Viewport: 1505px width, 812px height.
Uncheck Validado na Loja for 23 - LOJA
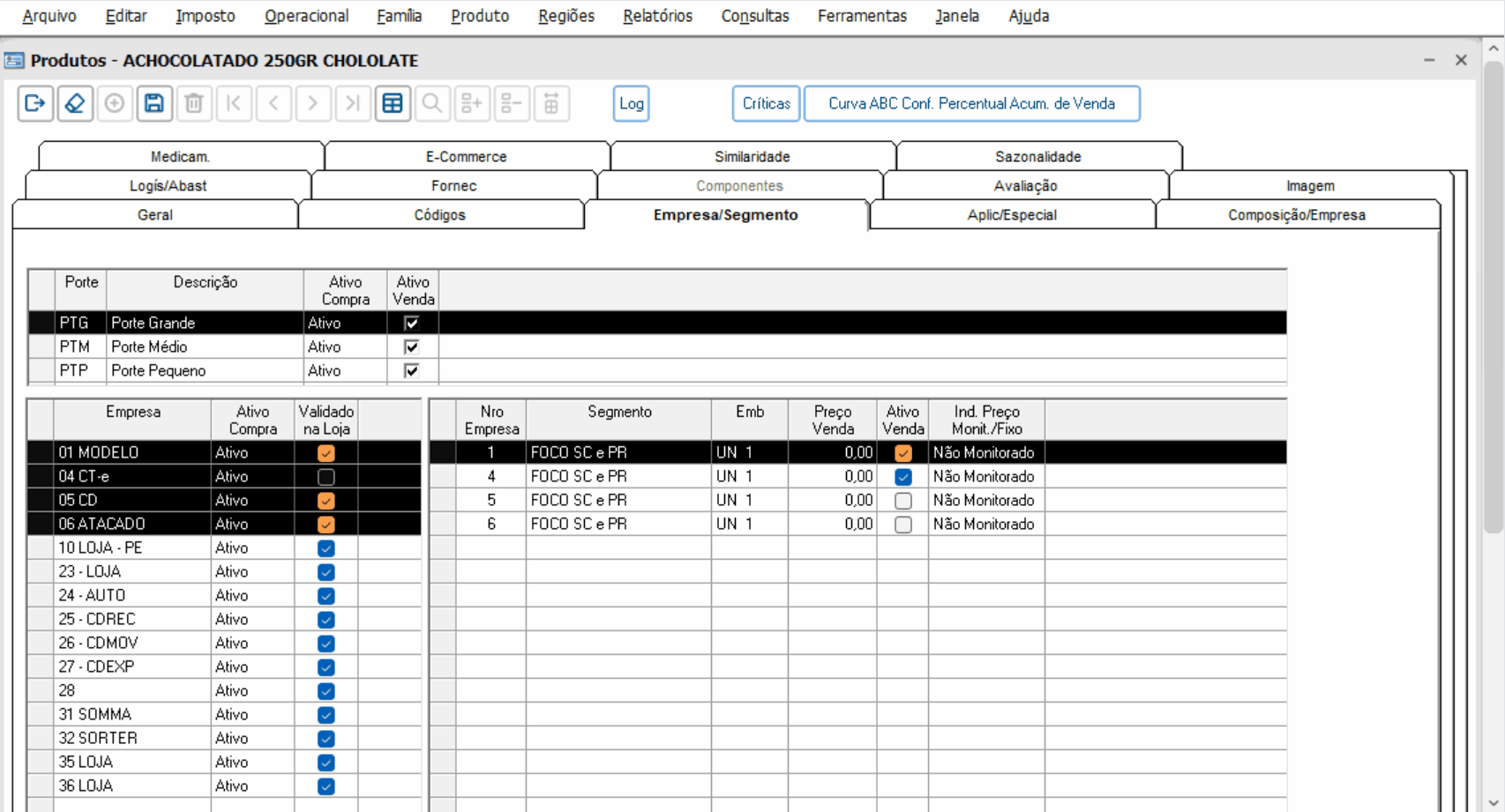coord(326,572)
